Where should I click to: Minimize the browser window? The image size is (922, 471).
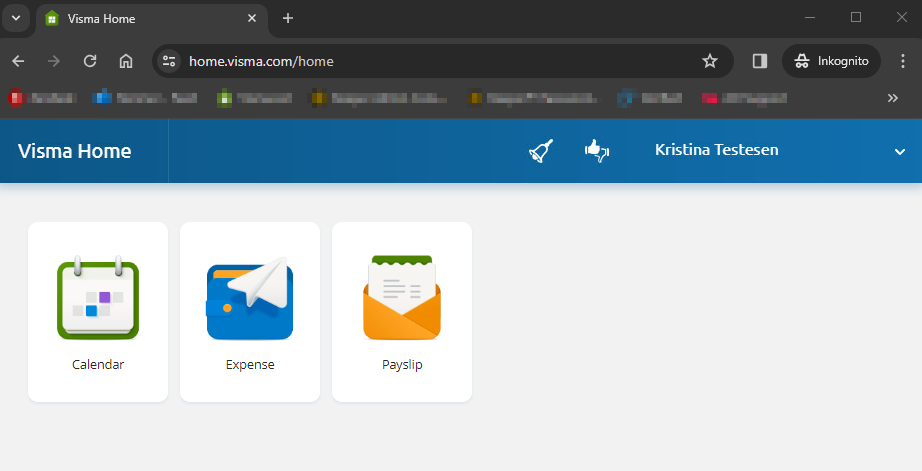click(810, 18)
